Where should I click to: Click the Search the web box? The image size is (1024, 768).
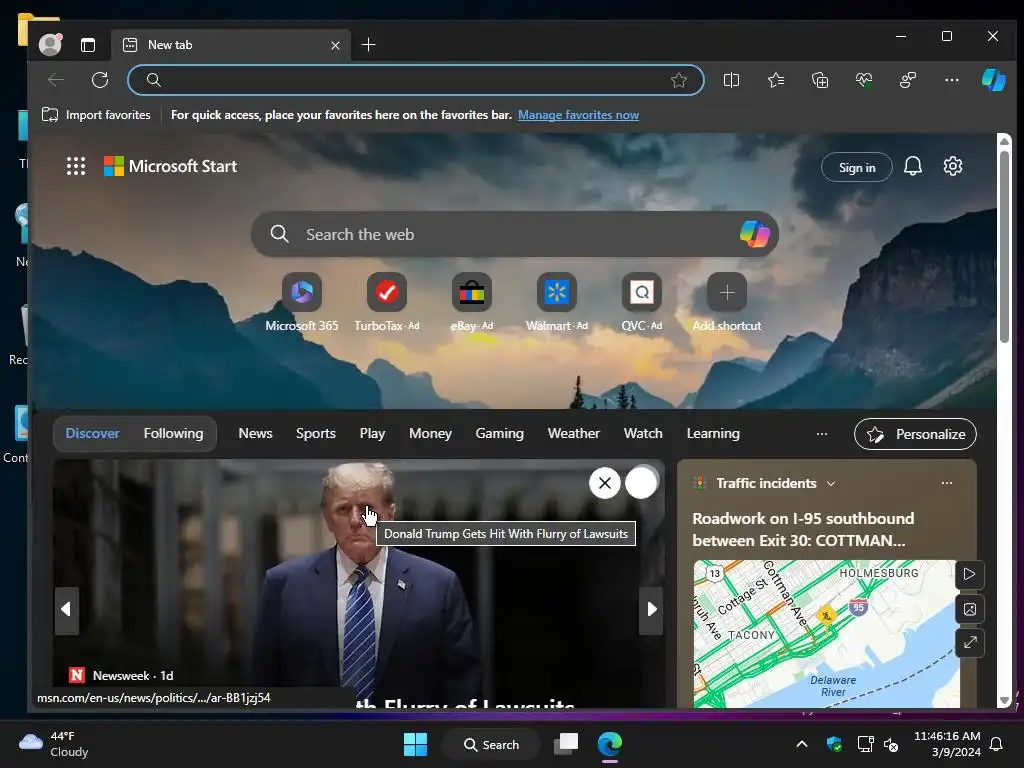click(x=515, y=234)
